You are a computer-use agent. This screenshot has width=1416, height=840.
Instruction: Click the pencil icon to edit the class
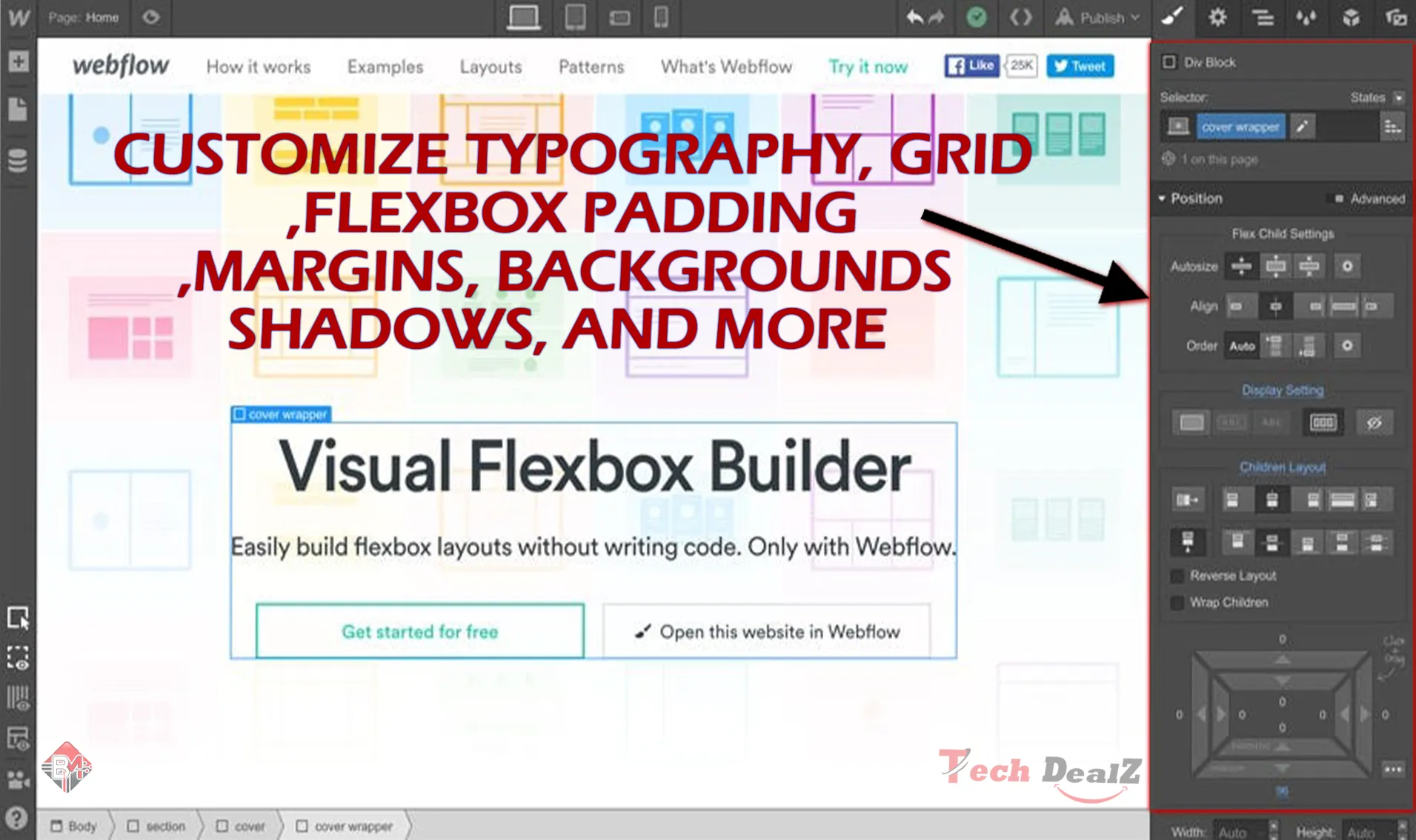click(x=1302, y=127)
